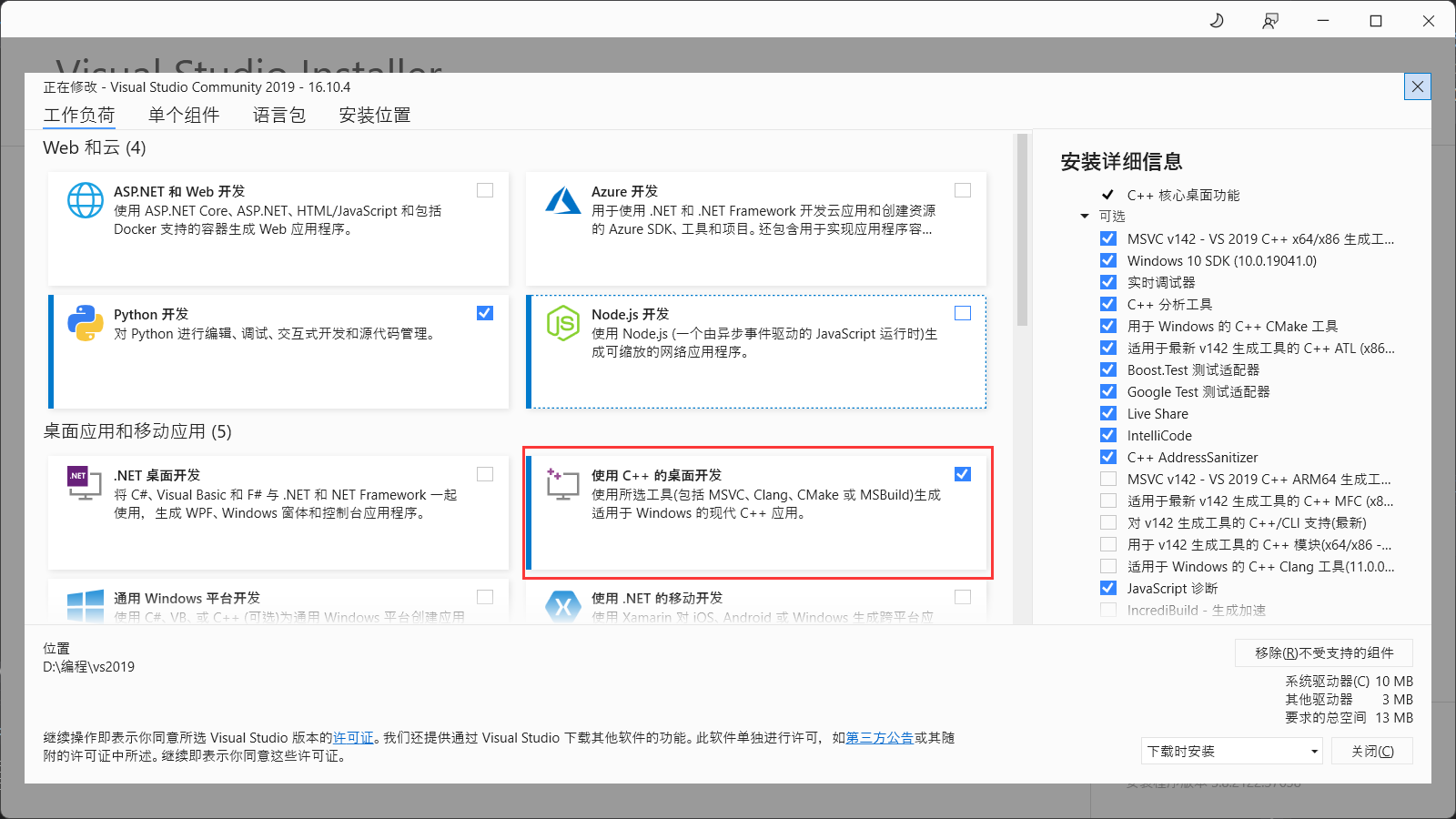
Task: Close the modify dialog with the X button
Action: click(1418, 86)
